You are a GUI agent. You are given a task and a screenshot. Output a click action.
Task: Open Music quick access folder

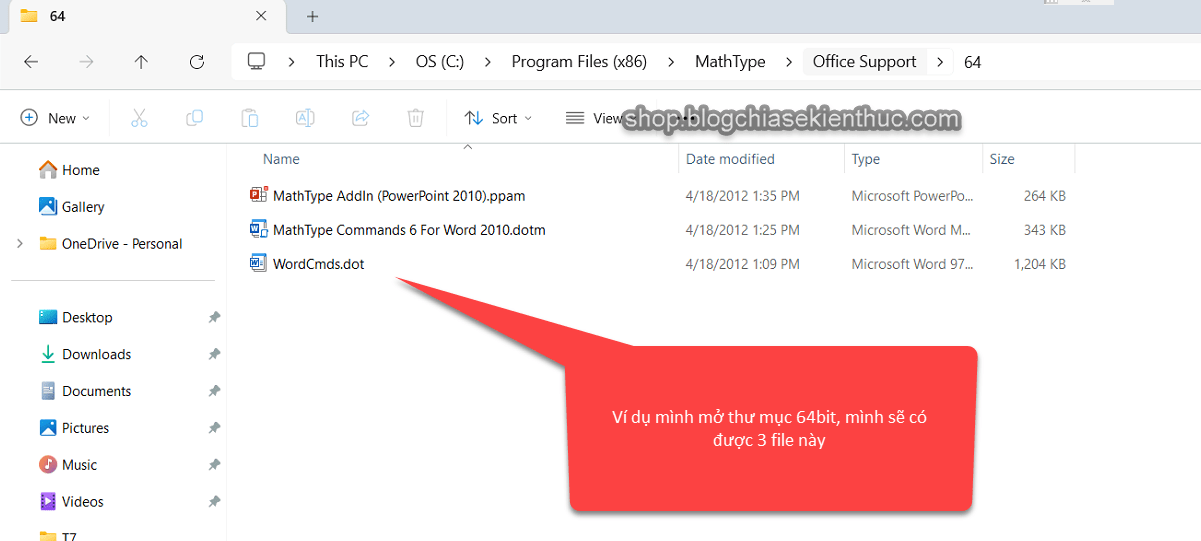(x=69, y=465)
